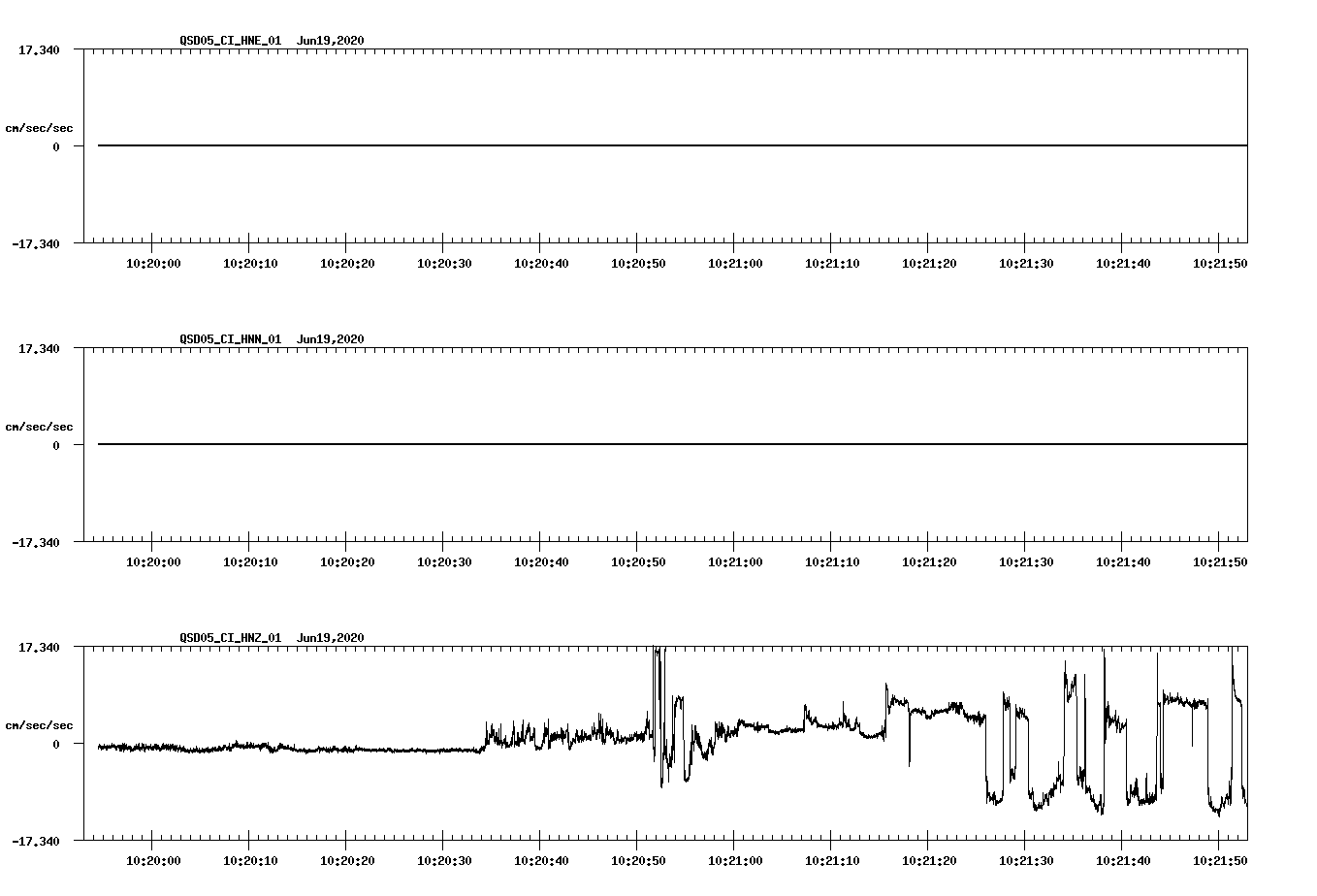Select the 17.340 upper limit on HNZ plot

[x=38, y=647]
